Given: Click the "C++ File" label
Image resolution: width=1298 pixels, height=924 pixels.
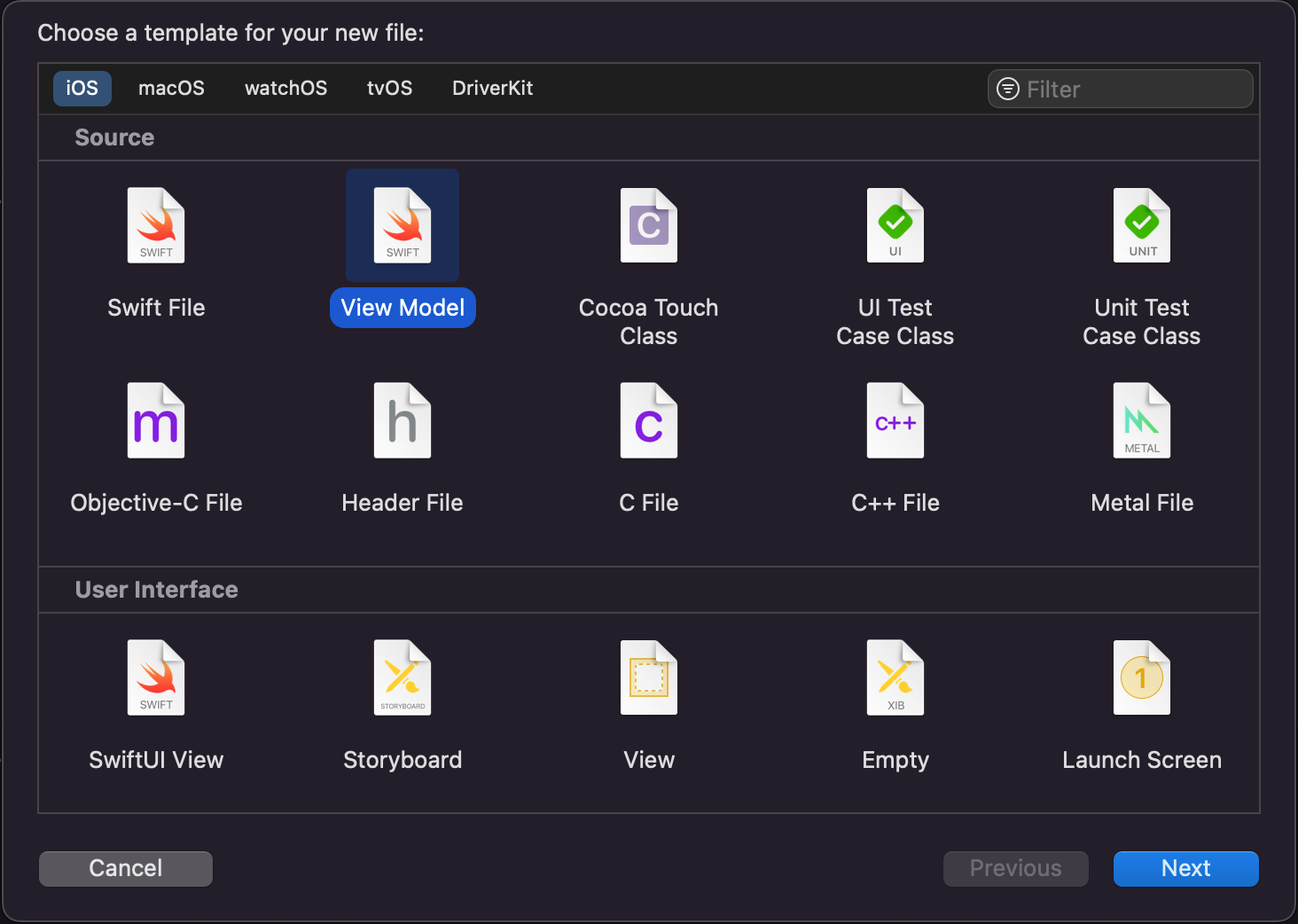Looking at the screenshot, I should (x=895, y=503).
